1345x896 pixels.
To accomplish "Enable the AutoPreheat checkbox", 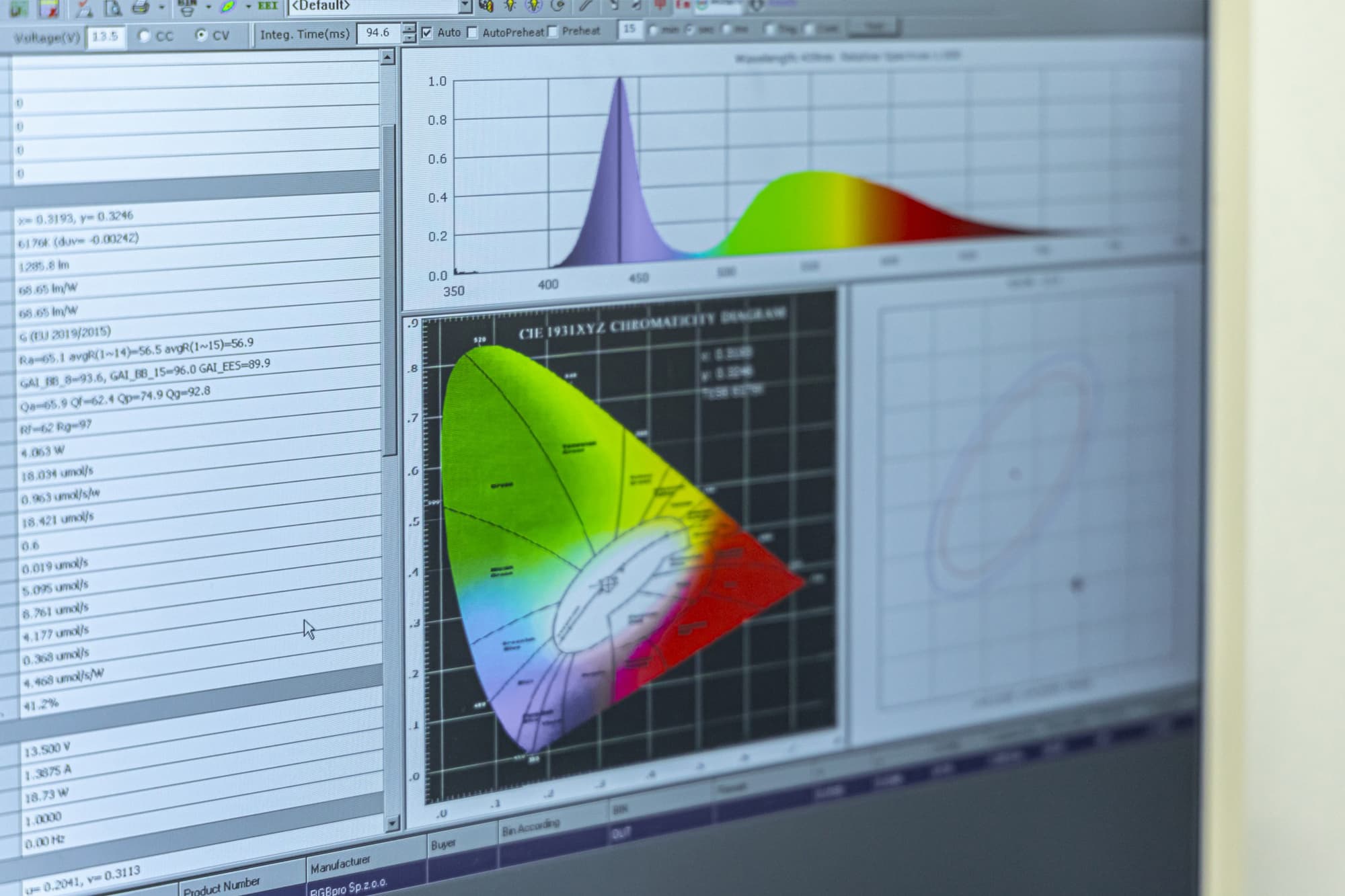I will pyautogui.click(x=472, y=32).
